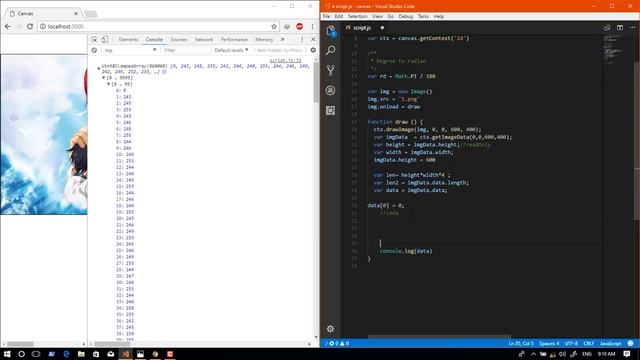
Task: Open Task View on taskbar
Action: click(x=36, y=354)
